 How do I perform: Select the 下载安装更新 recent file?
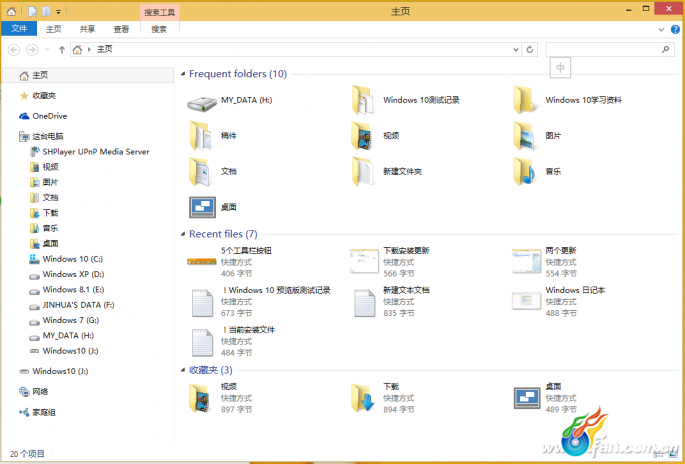pos(390,262)
